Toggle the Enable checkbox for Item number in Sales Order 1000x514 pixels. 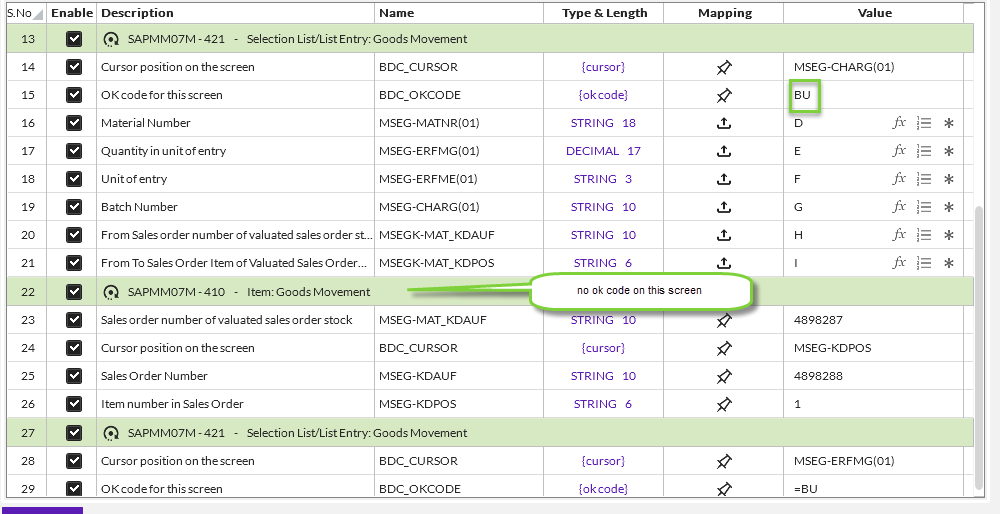click(74, 404)
